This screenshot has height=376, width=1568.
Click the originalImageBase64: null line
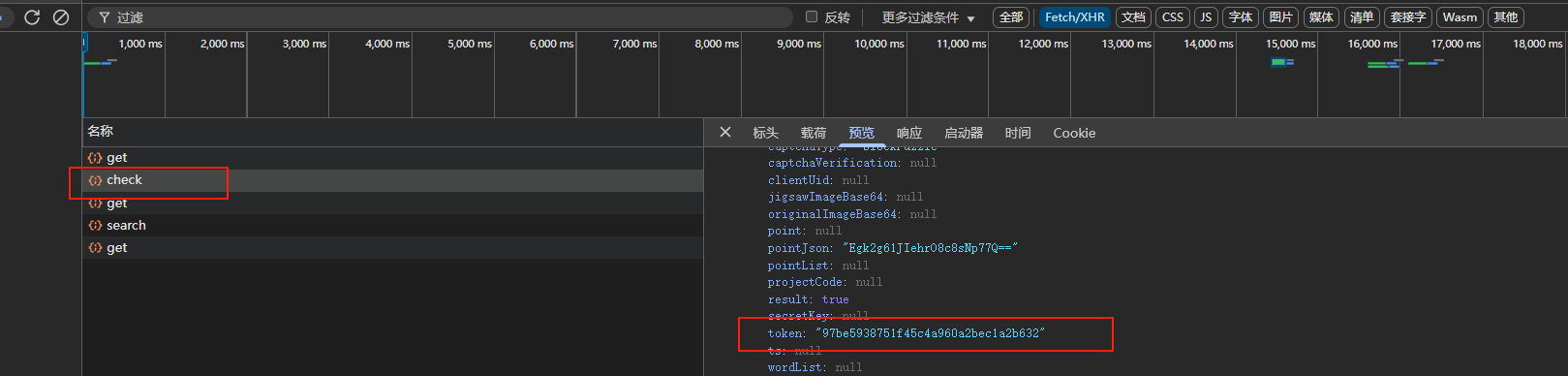pyautogui.click(x=852, y=214)
